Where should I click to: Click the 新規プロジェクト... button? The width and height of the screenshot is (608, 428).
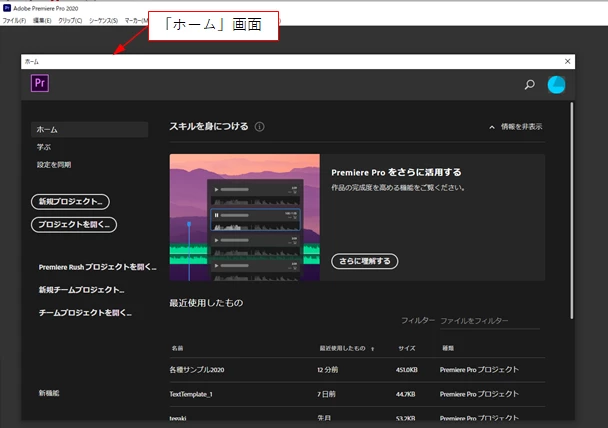(70, 202)
